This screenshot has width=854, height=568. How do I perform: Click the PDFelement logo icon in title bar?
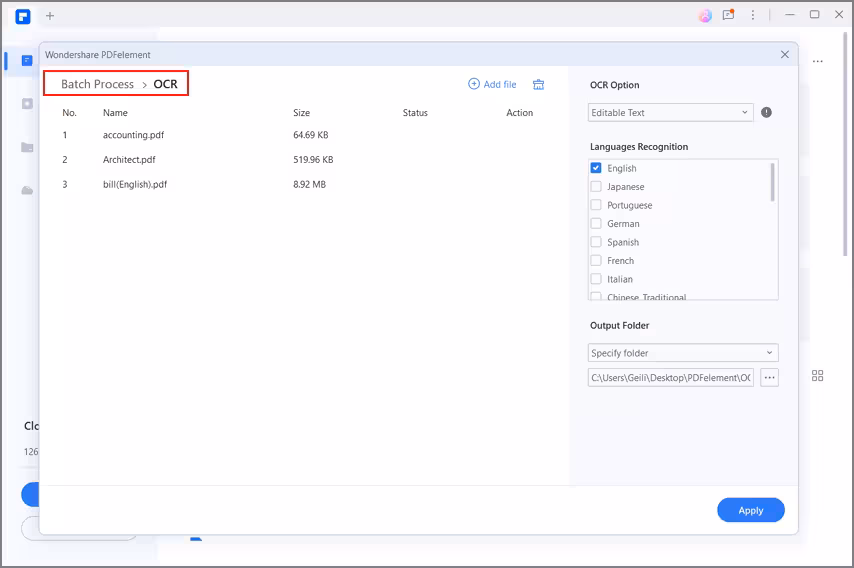pyautogui.click(x=23, y=16)
